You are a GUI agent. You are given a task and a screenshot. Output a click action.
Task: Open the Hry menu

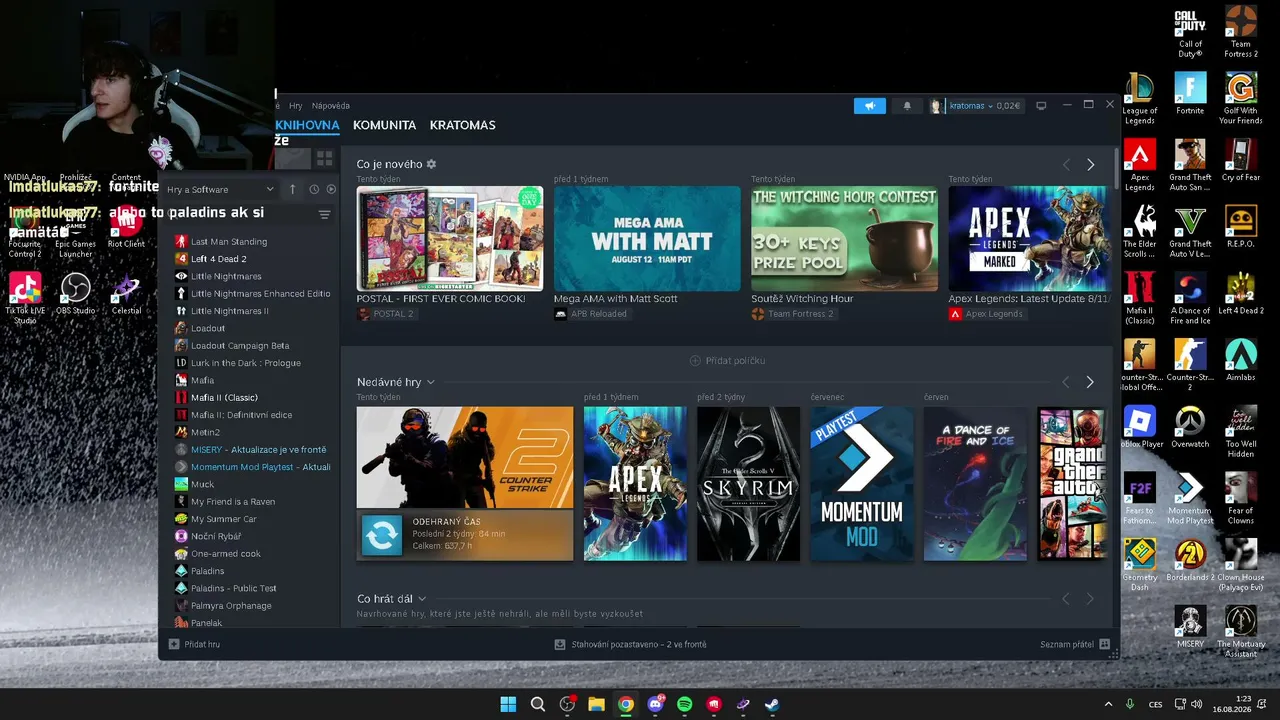[296, 106]
